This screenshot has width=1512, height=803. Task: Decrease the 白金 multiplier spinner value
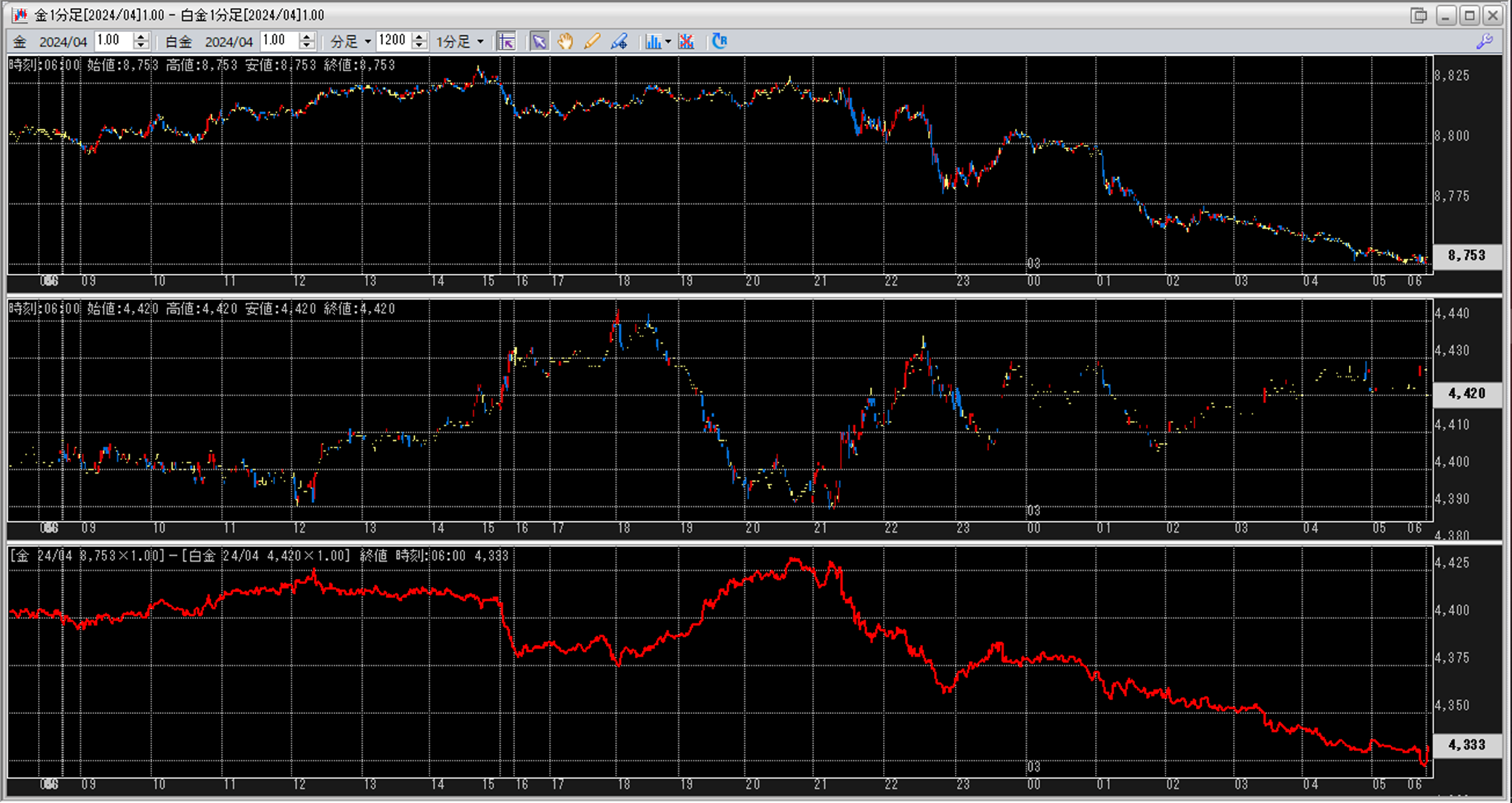coord(307,46)
